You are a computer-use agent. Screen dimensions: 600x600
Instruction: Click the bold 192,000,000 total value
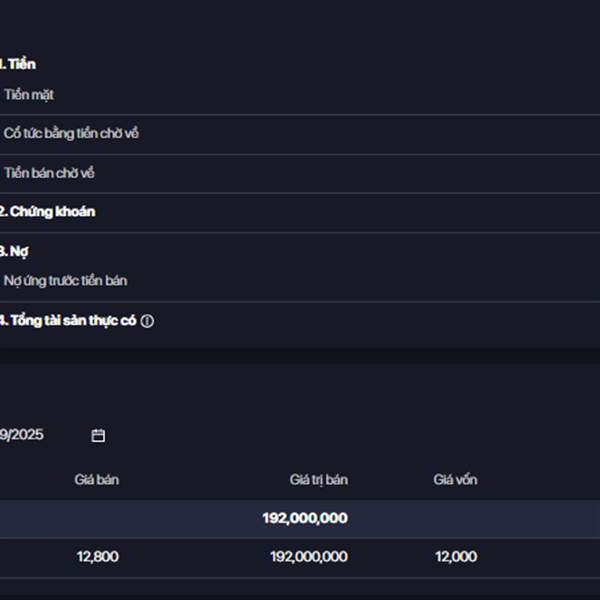coord(305,518)
